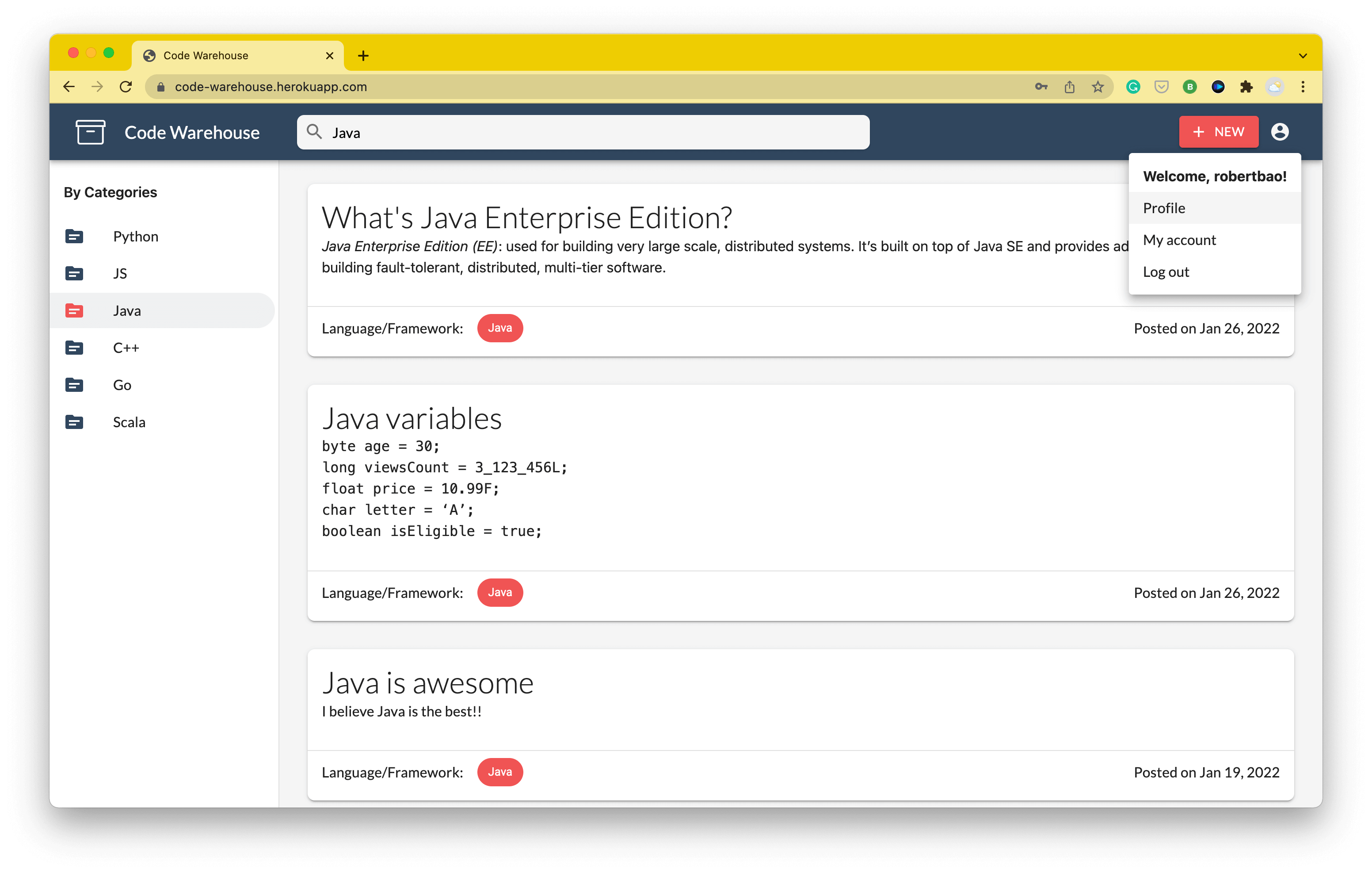Click the Grammarly extension icon
This screenshot has height=873, width=1372.
click(1133, 87)
